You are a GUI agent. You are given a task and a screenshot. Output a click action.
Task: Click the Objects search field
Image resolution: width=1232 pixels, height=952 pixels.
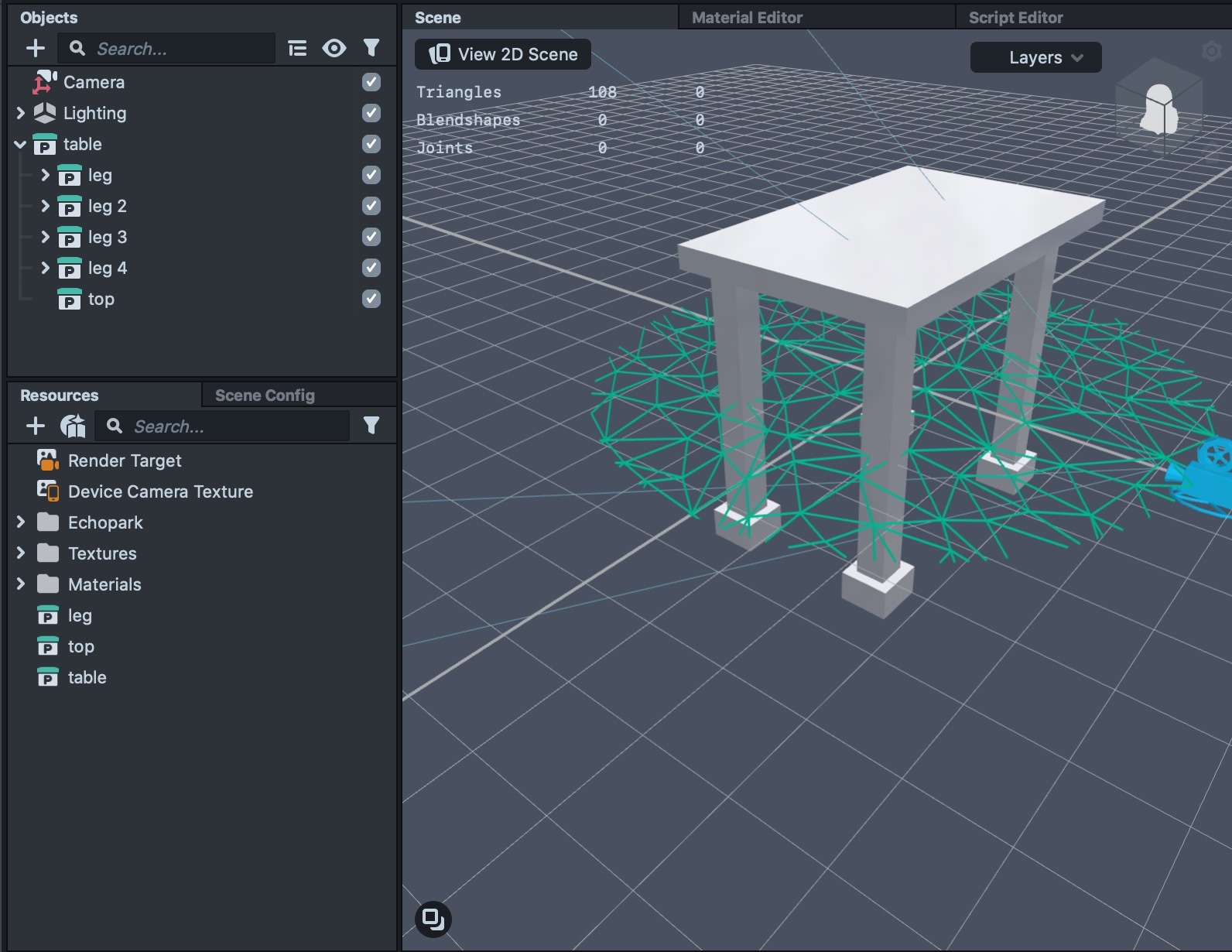[182, 49]
